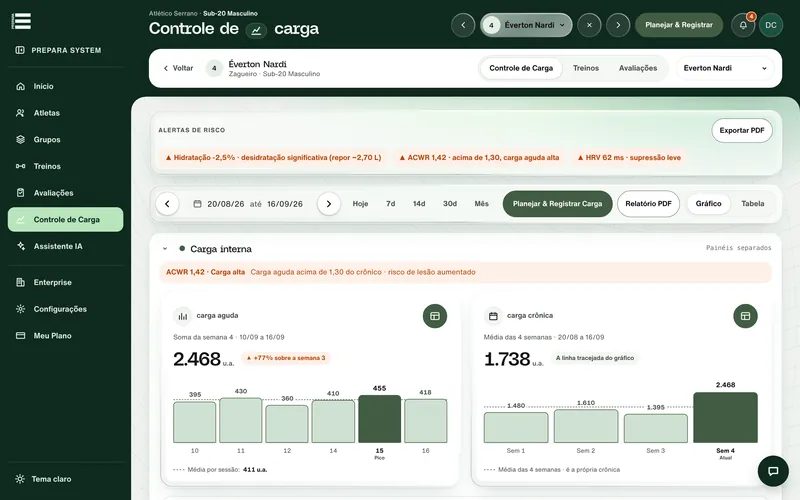Open Enterprise in sidebar
The image size is (800, 500).
coord(65,282)
